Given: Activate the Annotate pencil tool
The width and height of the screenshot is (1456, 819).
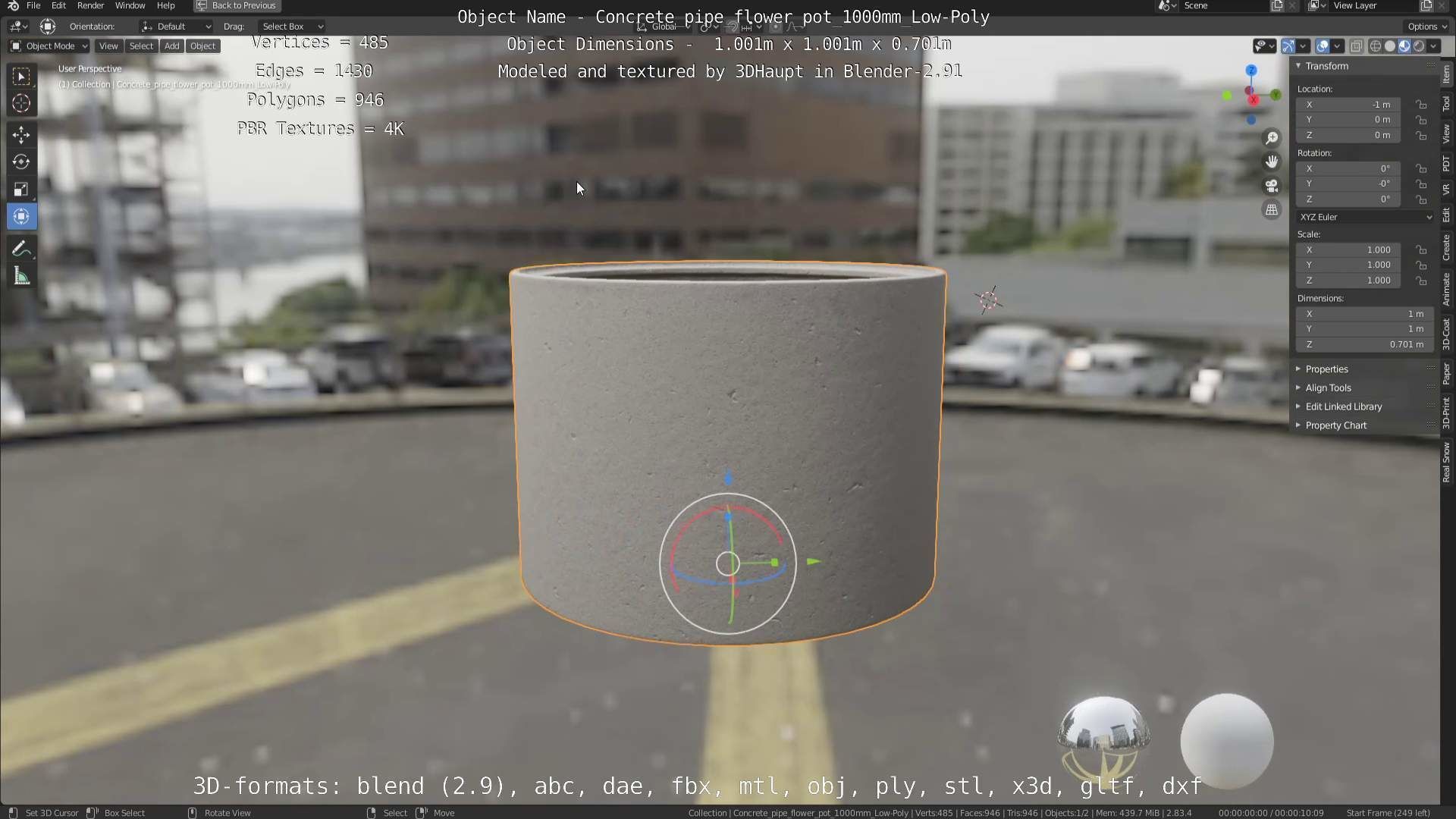Looking at the screenshot, I should (x=21, y=249).
